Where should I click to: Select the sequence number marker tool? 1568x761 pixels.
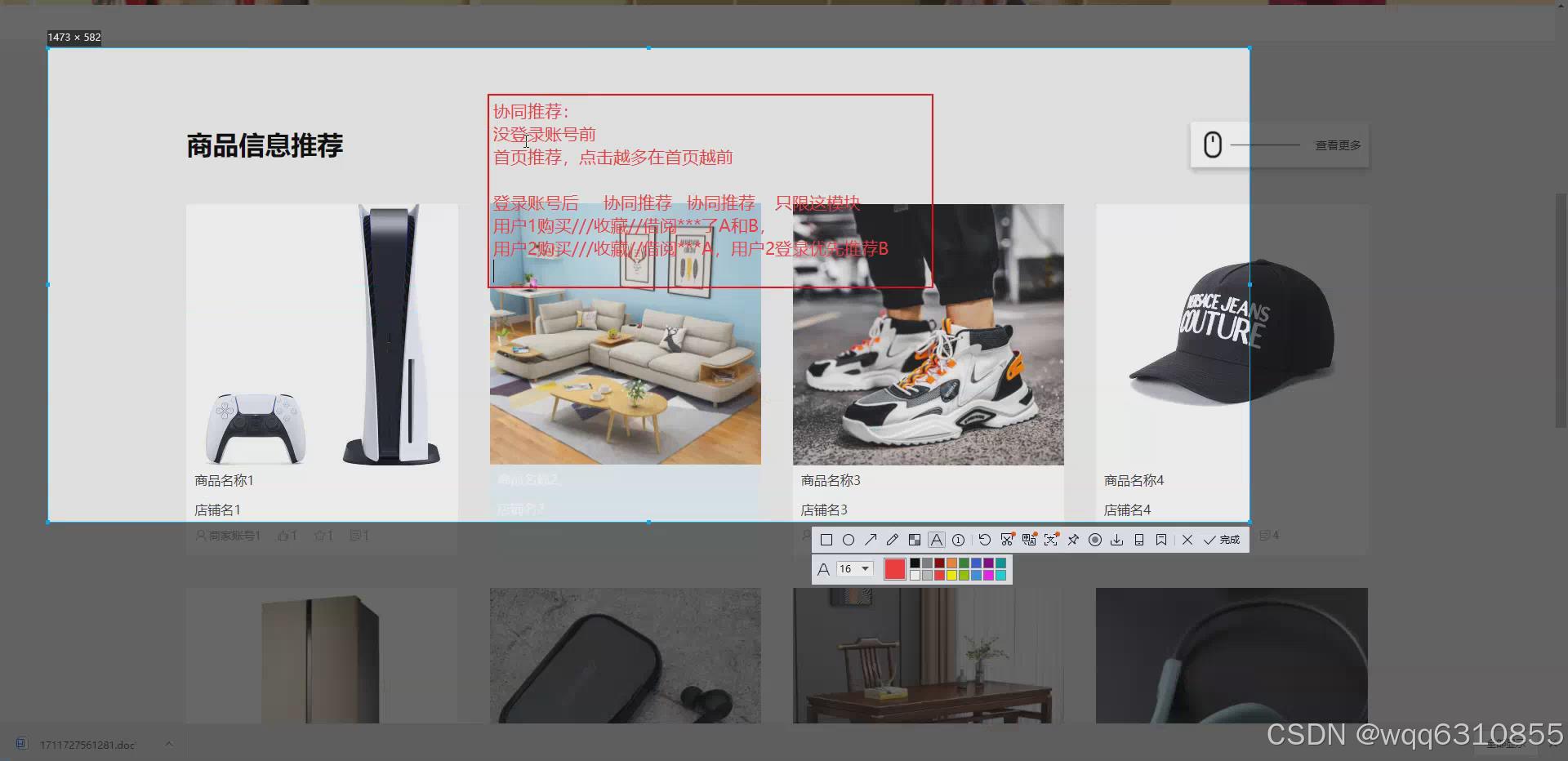coord(958,540)
